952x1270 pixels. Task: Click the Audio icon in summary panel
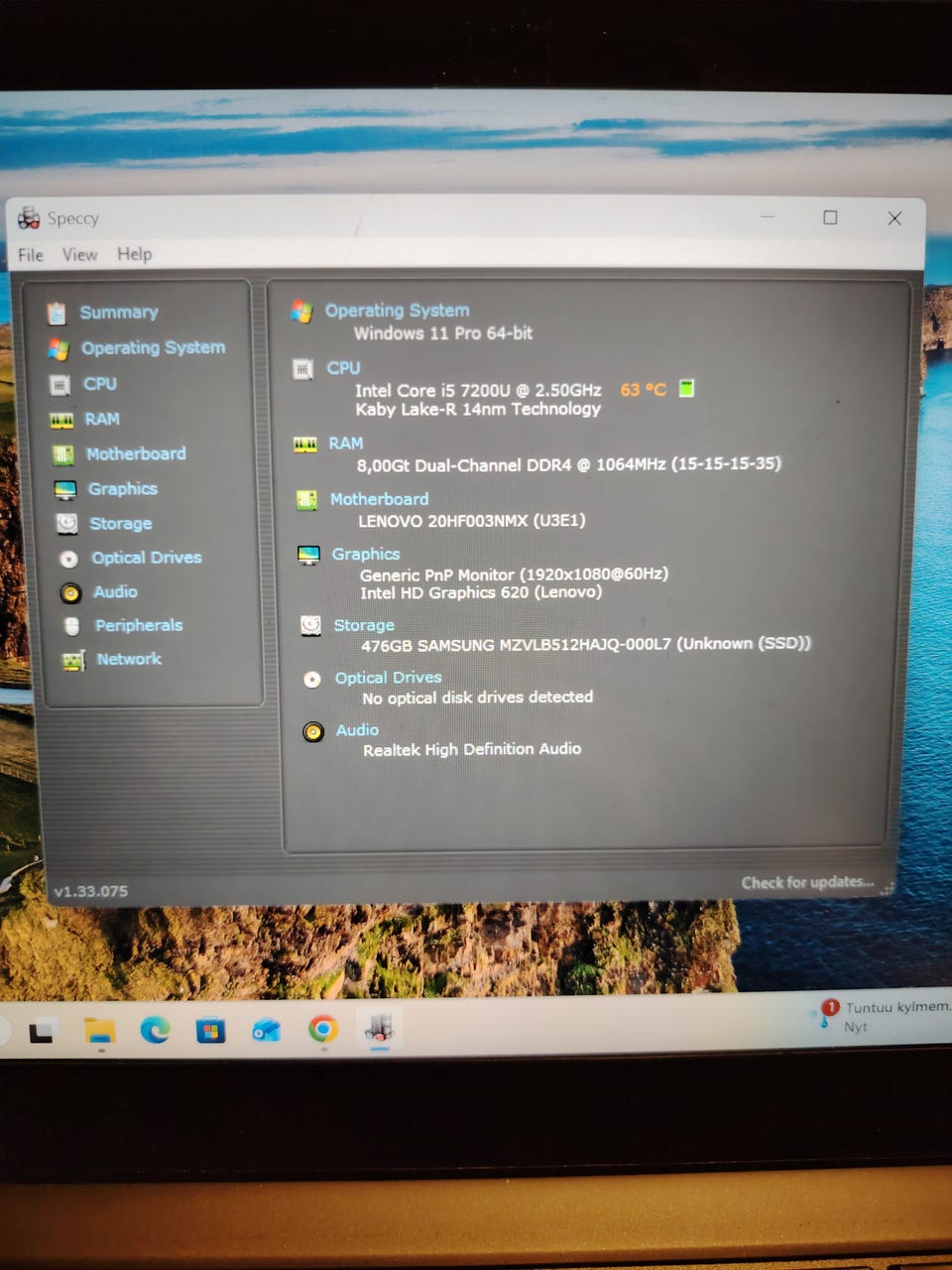point(313,732)
